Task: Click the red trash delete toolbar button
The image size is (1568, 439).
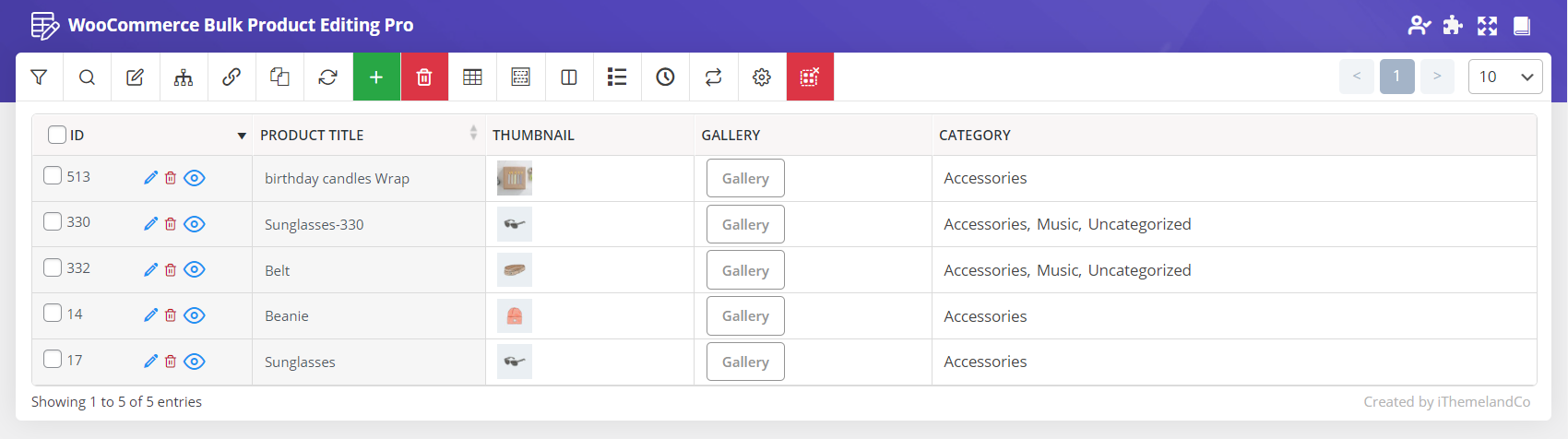Action: [x=424, y=77]
